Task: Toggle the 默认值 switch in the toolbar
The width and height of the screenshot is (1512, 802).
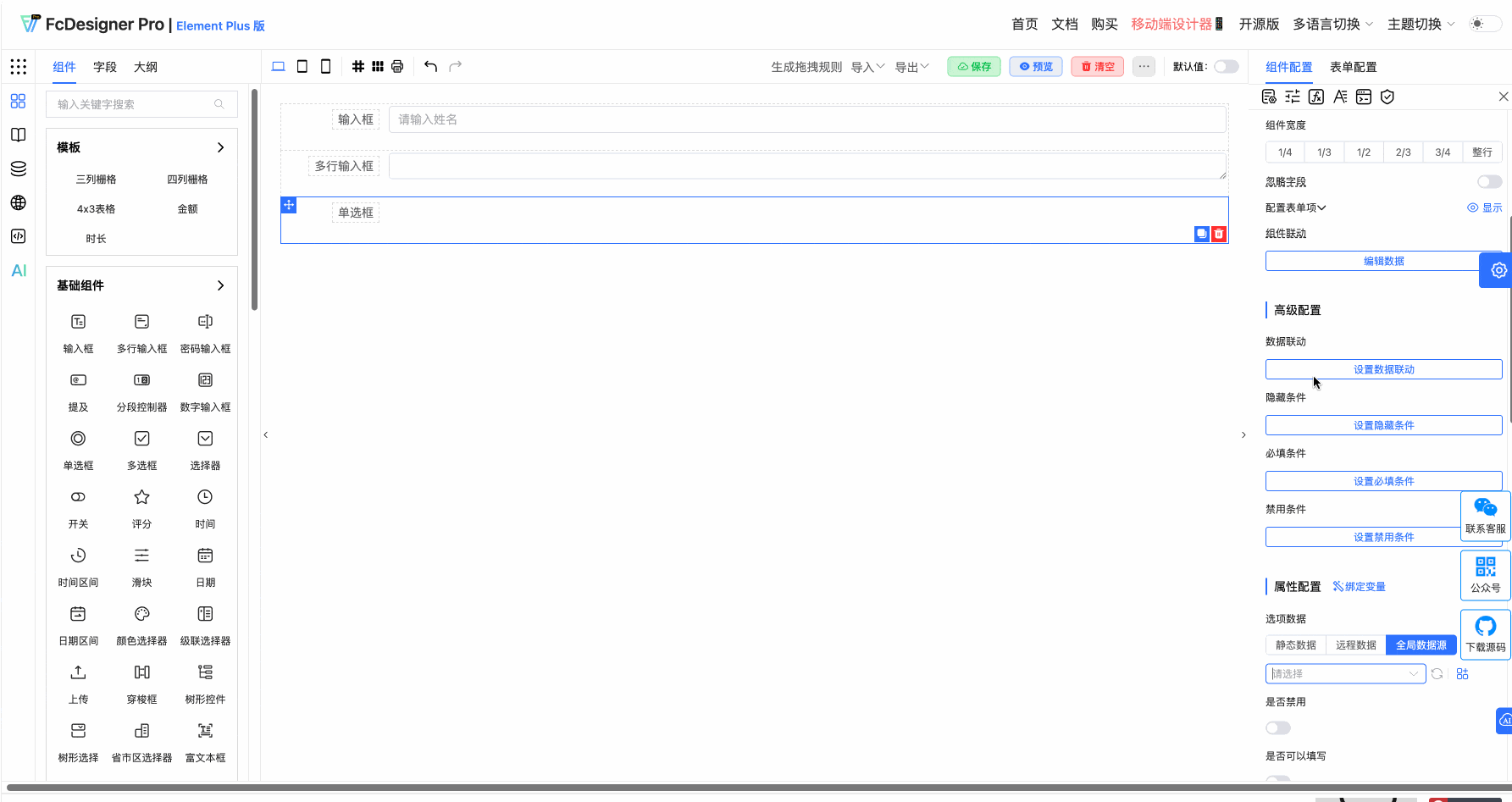Action: 1225,66
